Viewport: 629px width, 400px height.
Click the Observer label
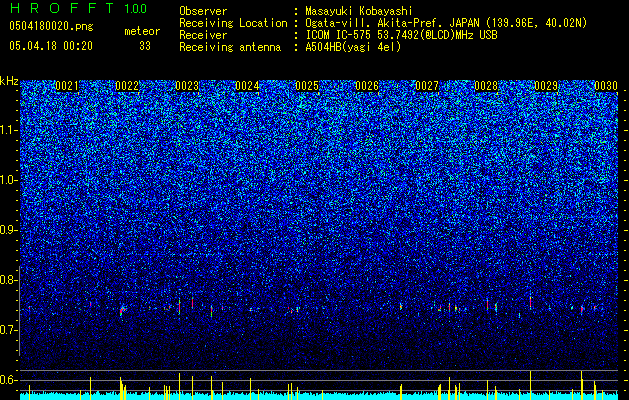pos(203,11)
